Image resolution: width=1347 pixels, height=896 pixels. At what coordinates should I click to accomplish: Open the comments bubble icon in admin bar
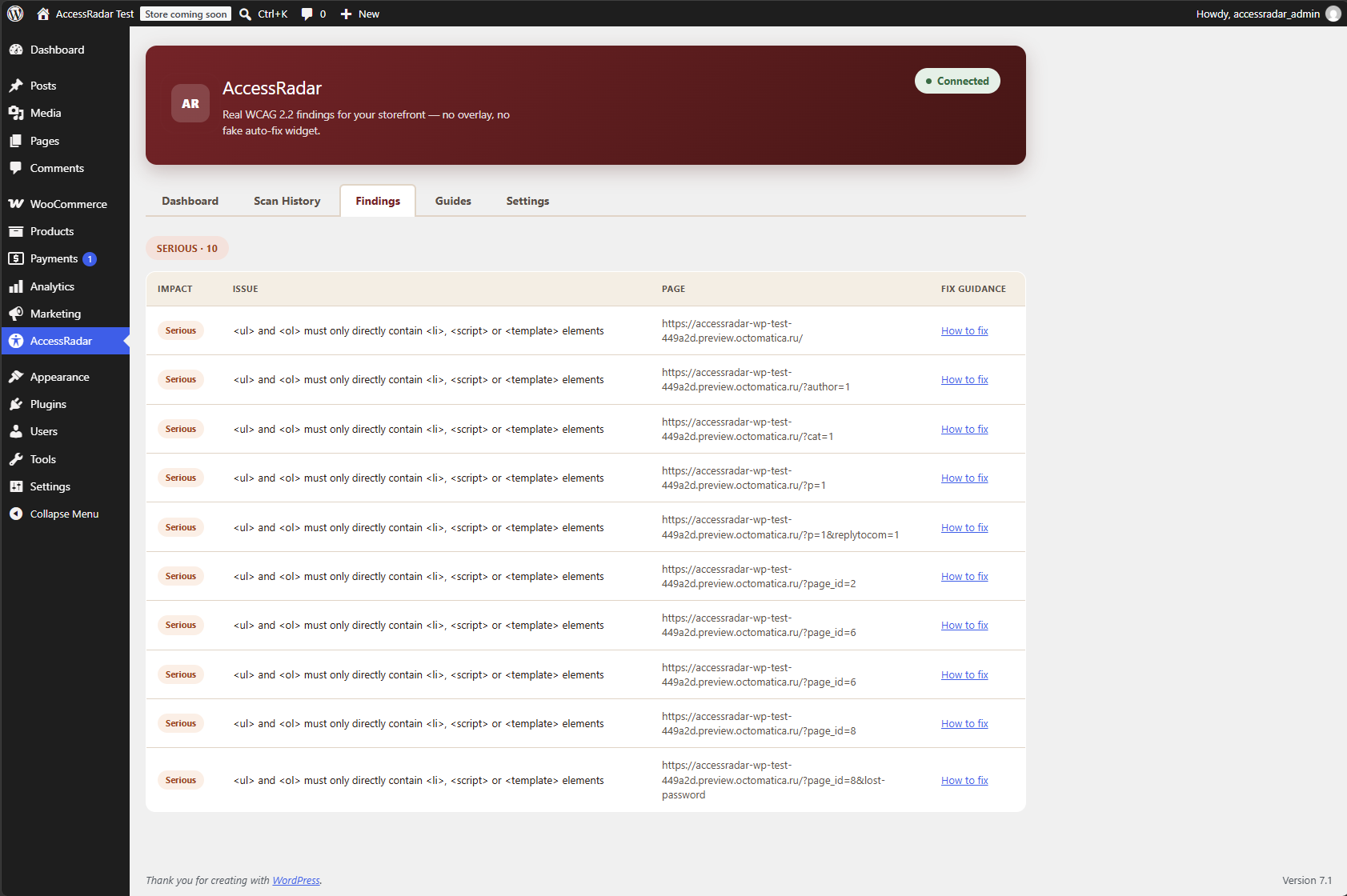307,14
